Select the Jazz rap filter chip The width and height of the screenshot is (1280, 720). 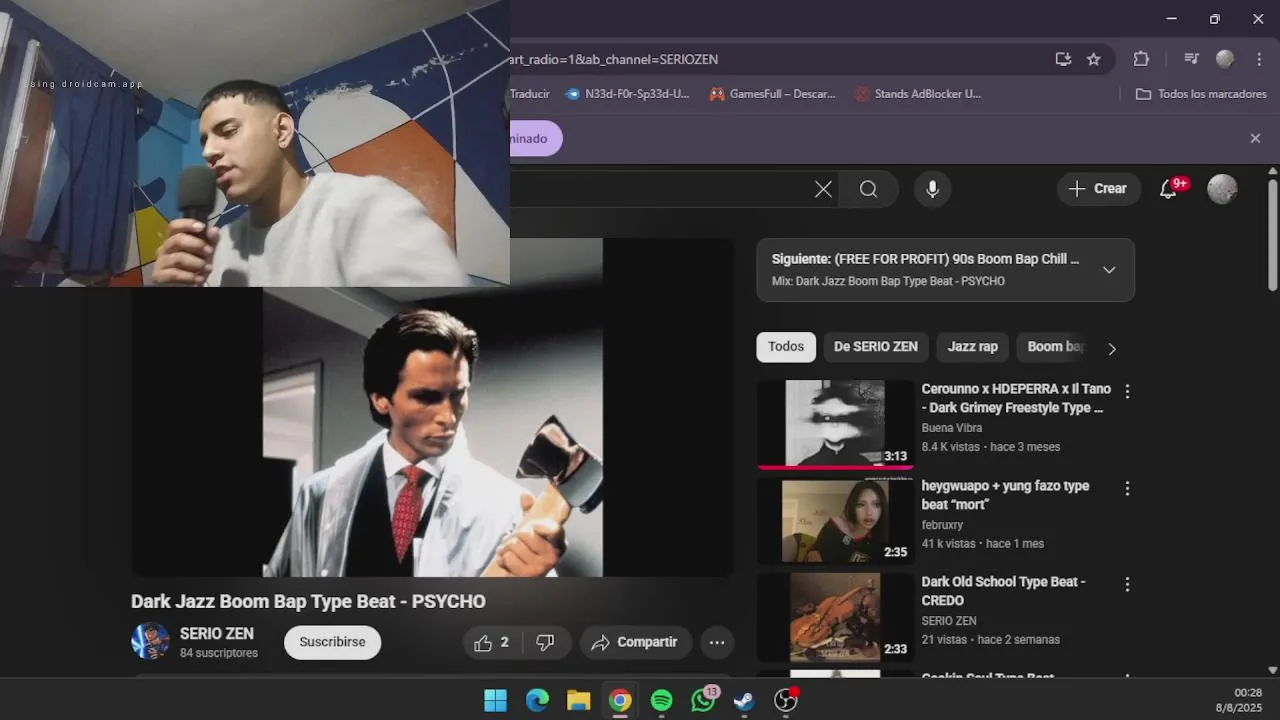[972, 347]
